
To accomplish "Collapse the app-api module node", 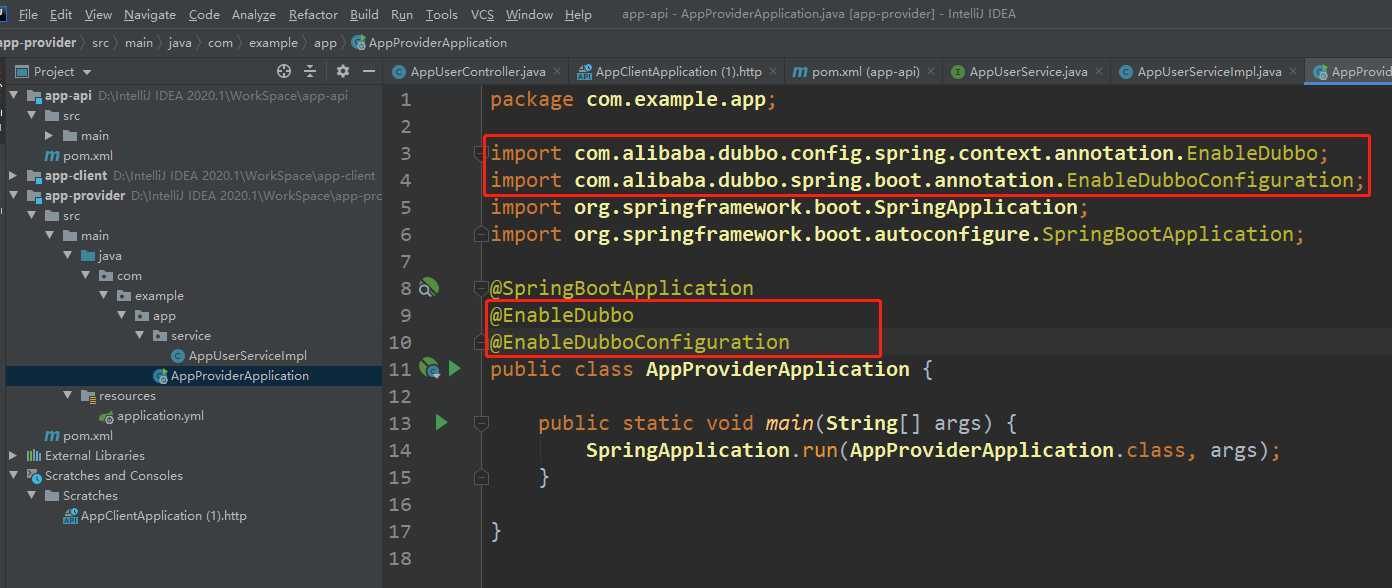I will (13, 96).
